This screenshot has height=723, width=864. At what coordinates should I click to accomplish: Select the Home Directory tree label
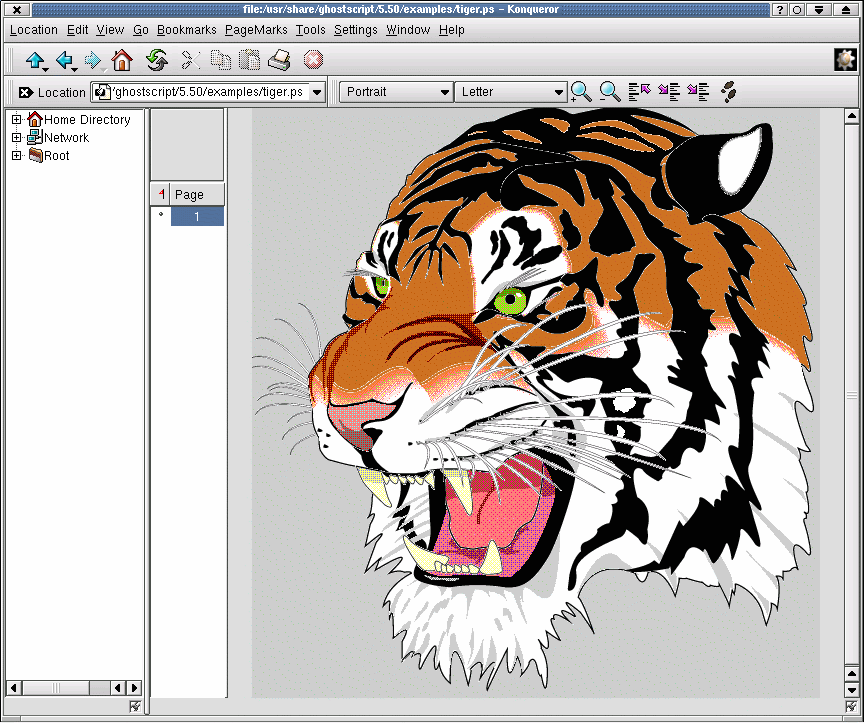click(x=87, y=120)
